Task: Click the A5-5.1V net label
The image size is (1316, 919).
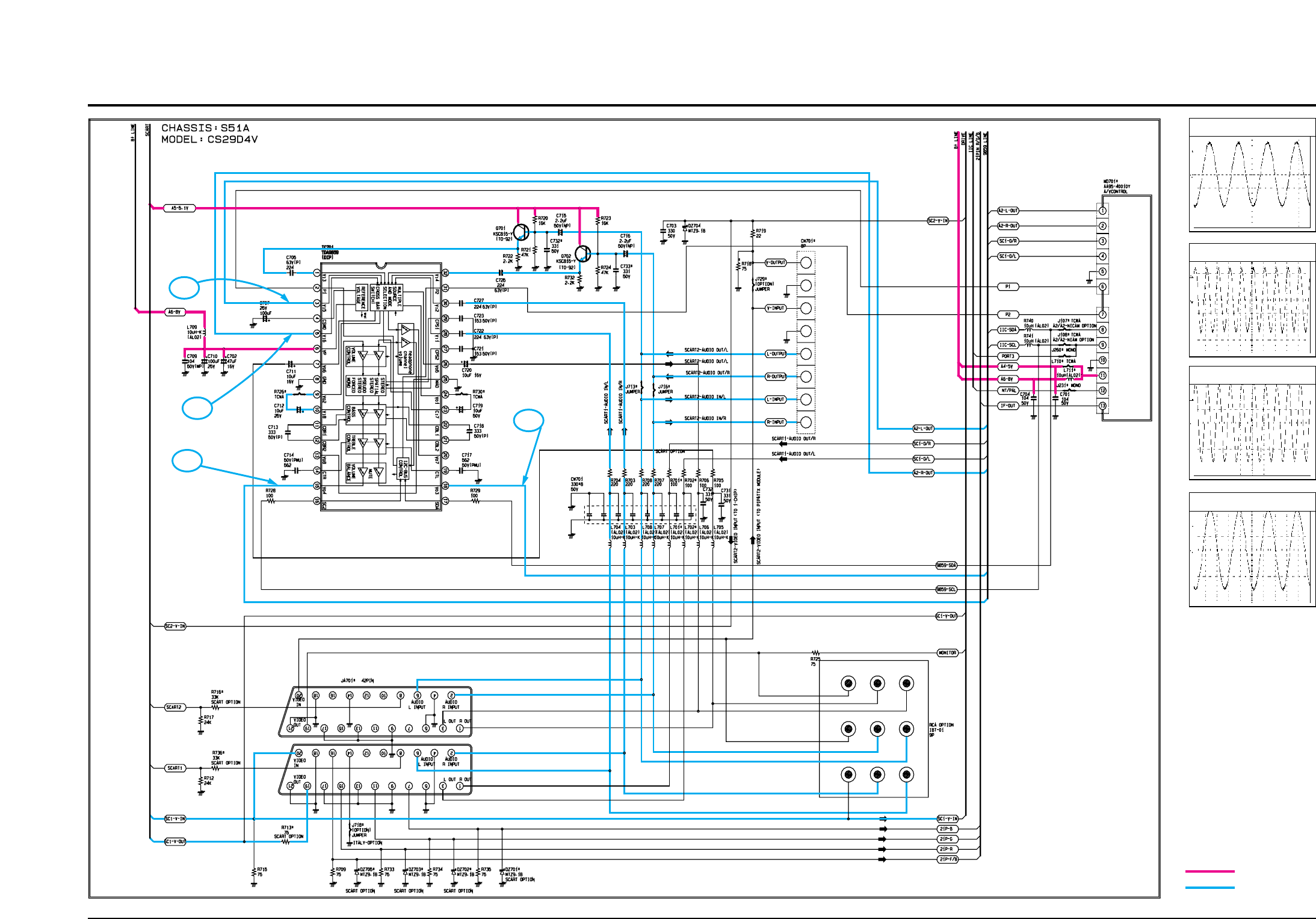Action: coord(179,208)
